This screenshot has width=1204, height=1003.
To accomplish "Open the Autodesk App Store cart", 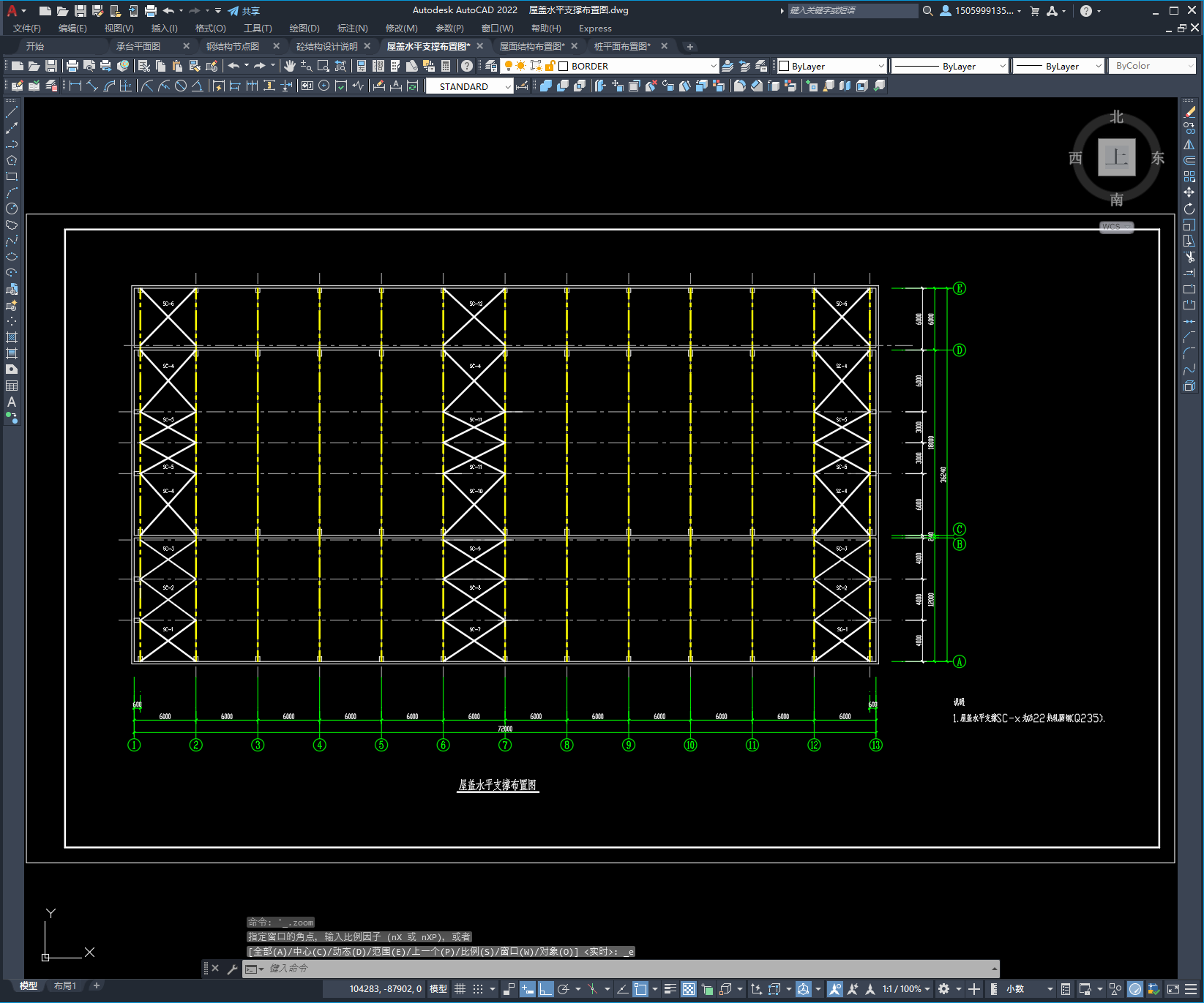I will (x=1035, y=11).
